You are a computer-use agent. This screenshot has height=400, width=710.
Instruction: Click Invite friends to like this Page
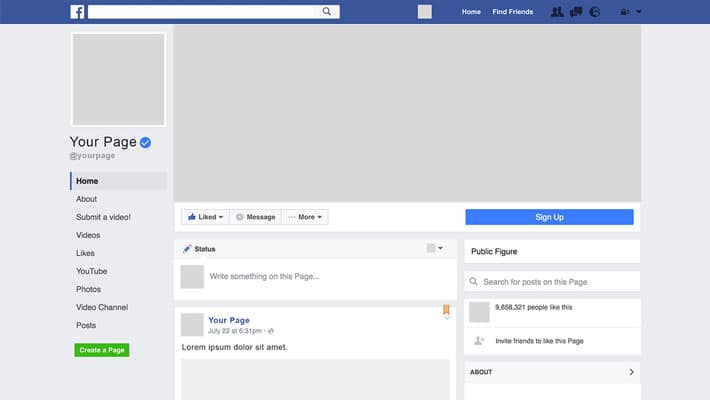coord(539,341)
